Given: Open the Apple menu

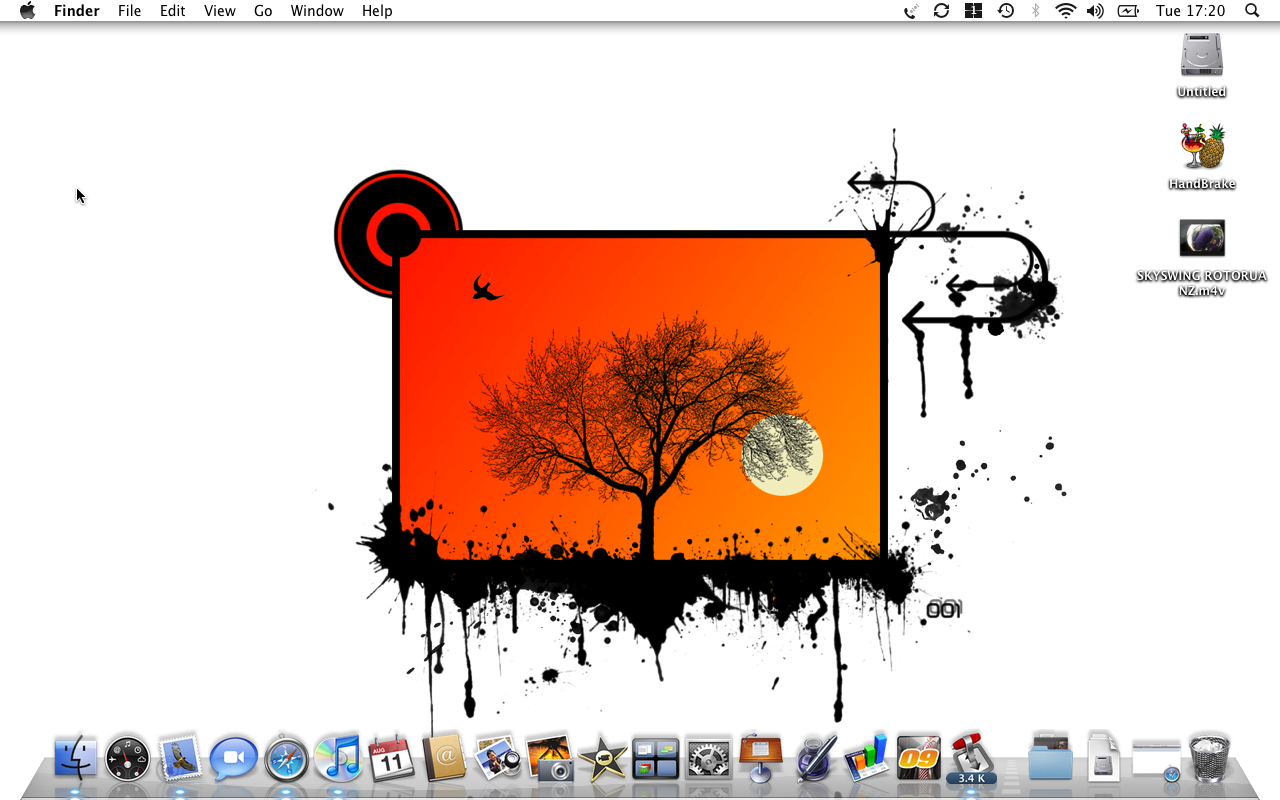Looking at the screenshot, I should pyautogui.click(x=27, y=11).
